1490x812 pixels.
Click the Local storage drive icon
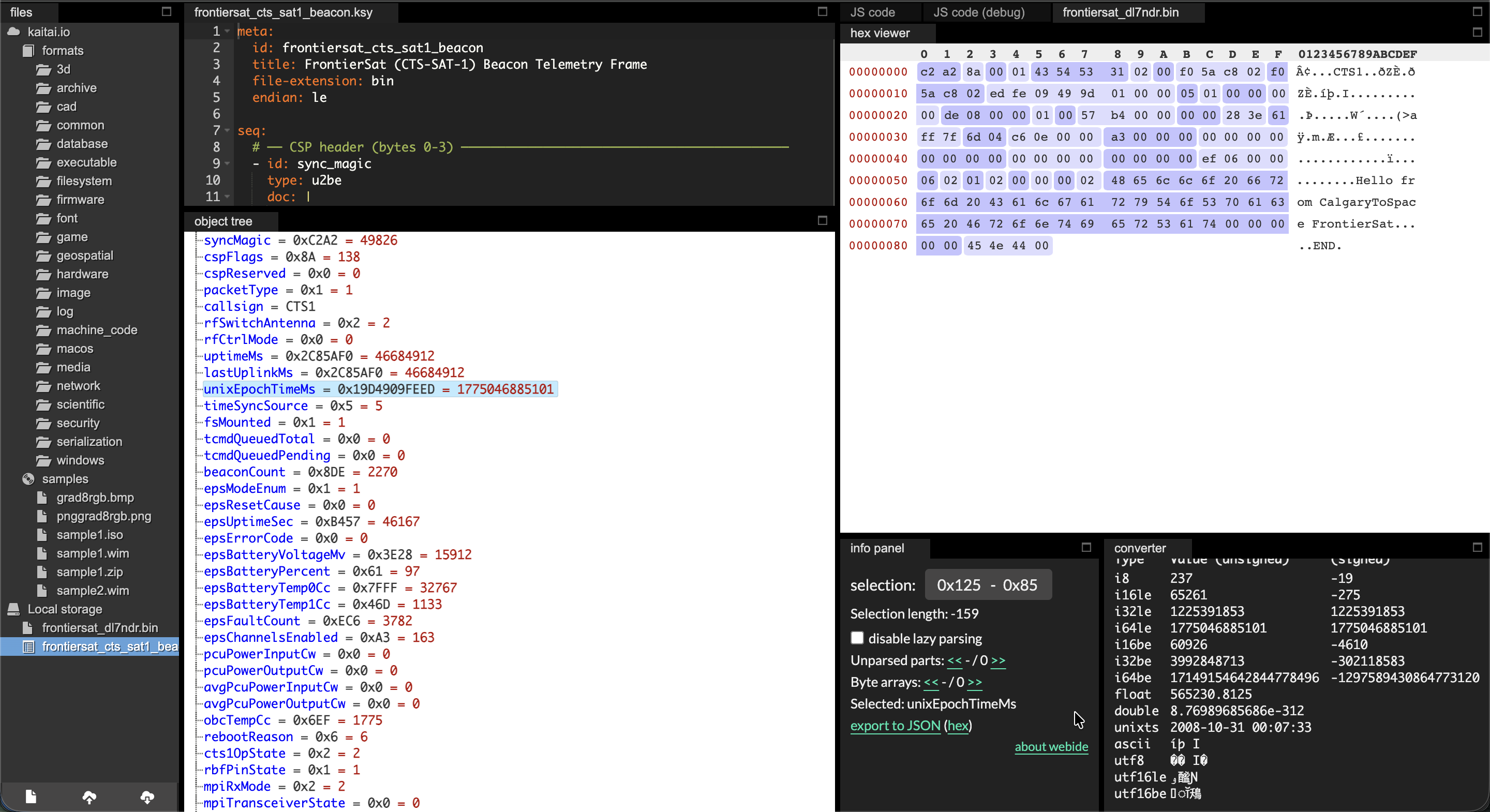click(x=13, y=609)
